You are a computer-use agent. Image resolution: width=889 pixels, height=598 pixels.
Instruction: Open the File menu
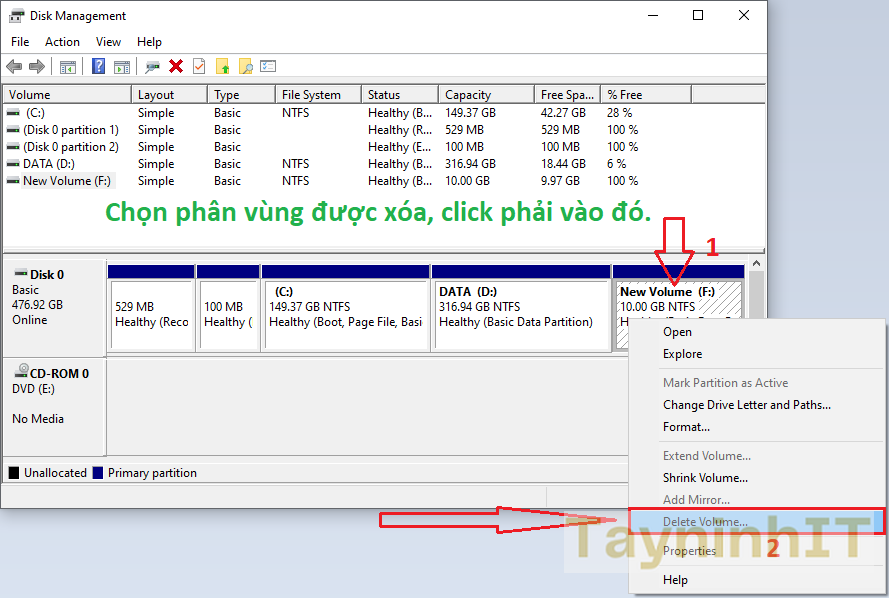20,42
